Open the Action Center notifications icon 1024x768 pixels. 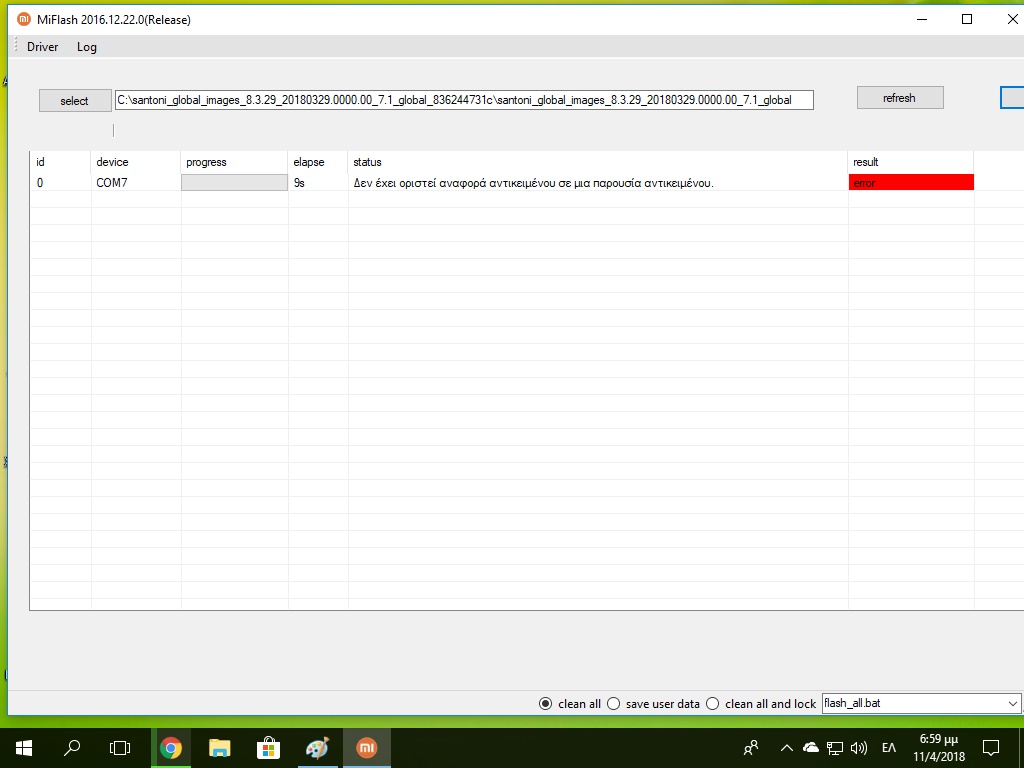coord(990,748)
